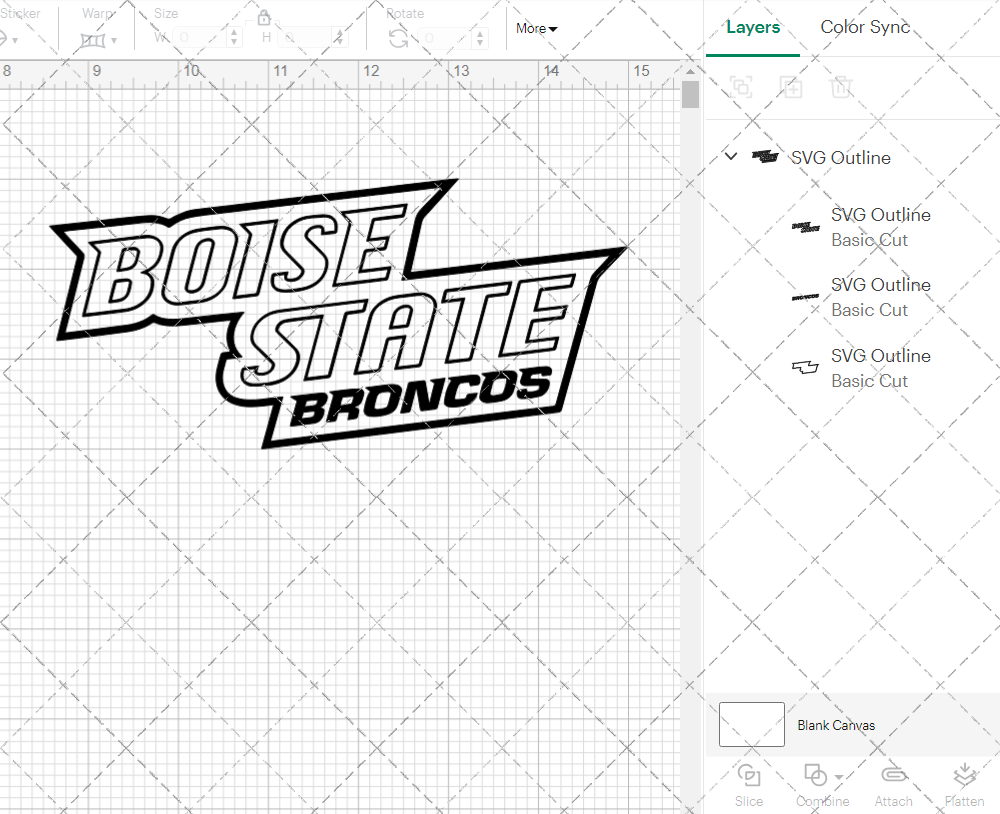Collapse the SVG Outline layer group
The height and width of the screenshot is (814, 1000).
point(730,157)
